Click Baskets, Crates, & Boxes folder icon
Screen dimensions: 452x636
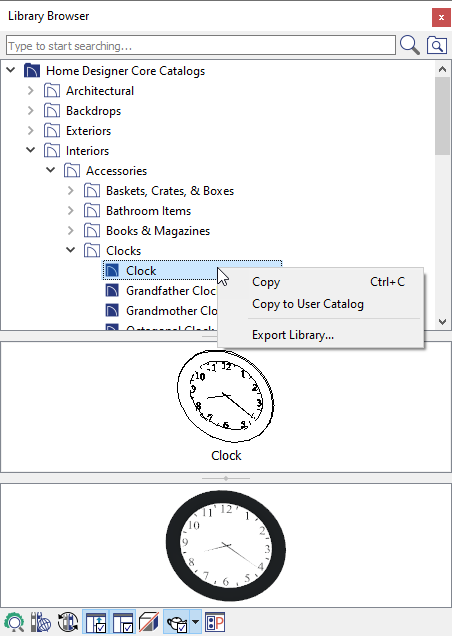click(92, 190)
